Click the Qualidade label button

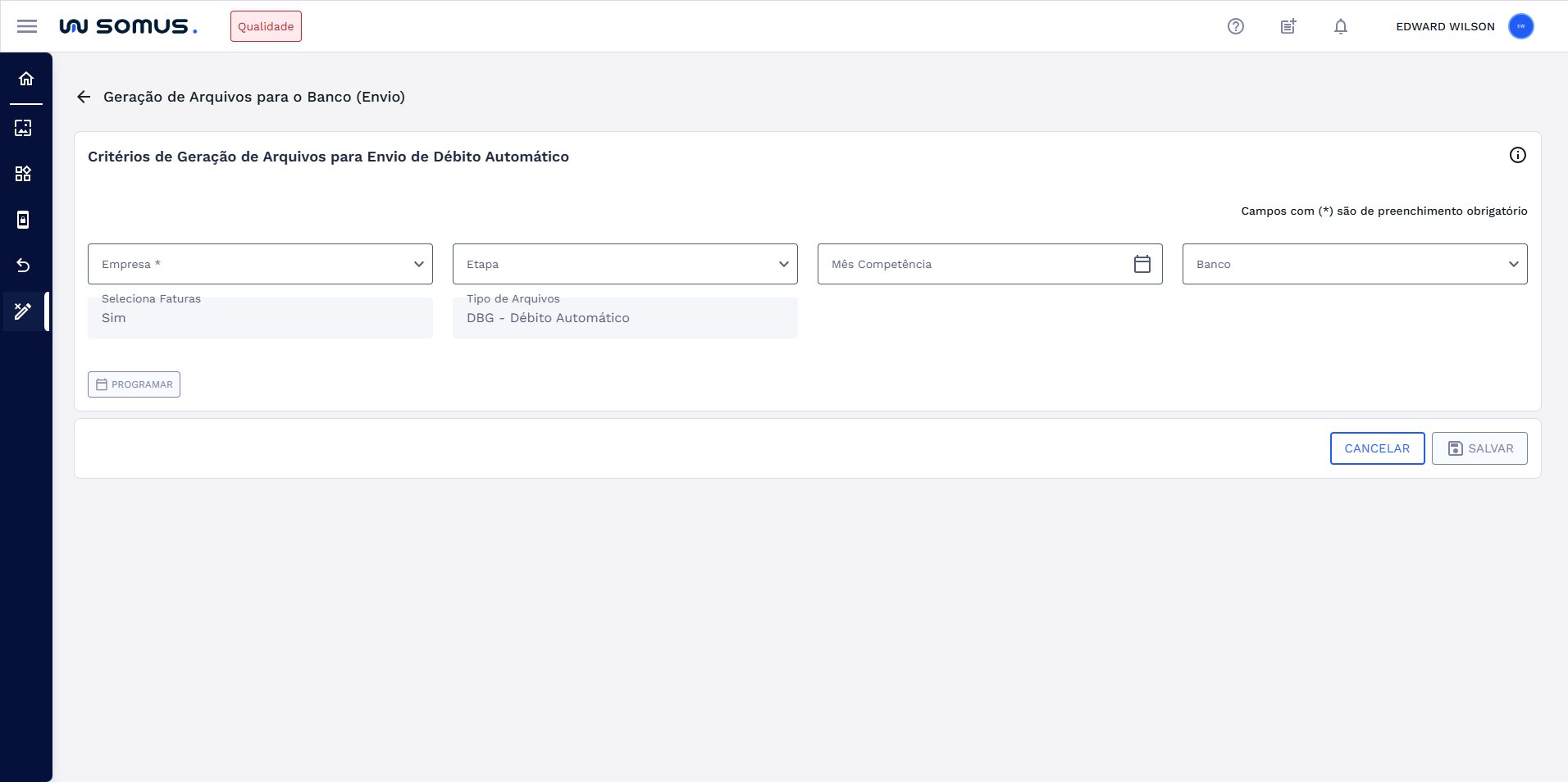tap(266, 25)
